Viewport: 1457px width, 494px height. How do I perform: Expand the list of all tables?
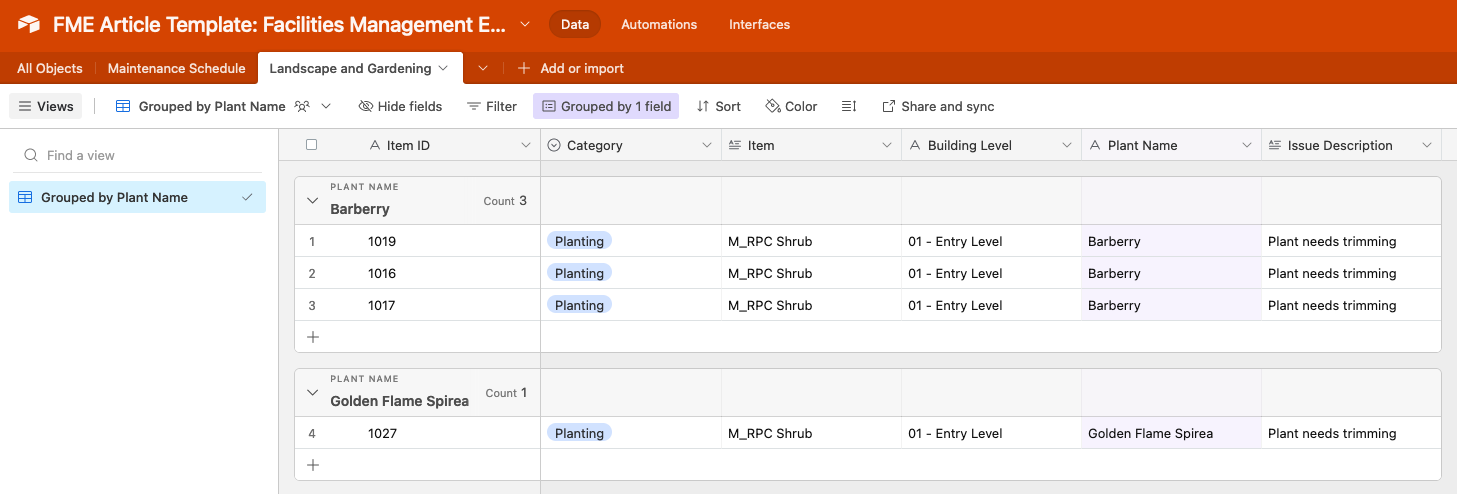pyautogui.click(x=483, y=68)
